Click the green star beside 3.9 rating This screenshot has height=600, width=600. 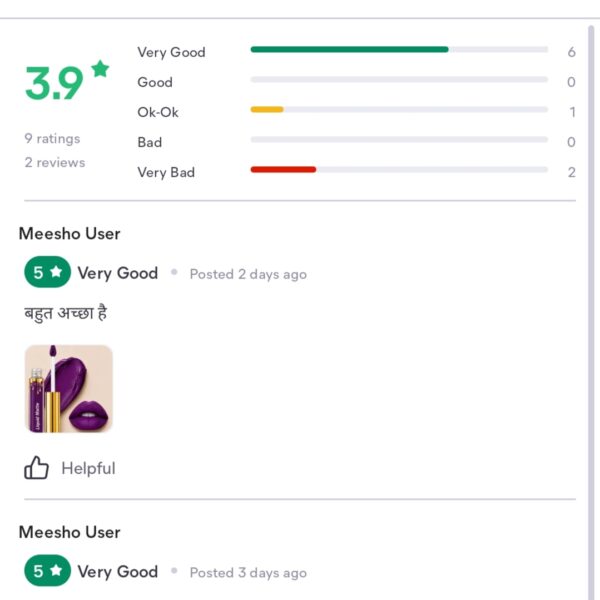(100, 69)
